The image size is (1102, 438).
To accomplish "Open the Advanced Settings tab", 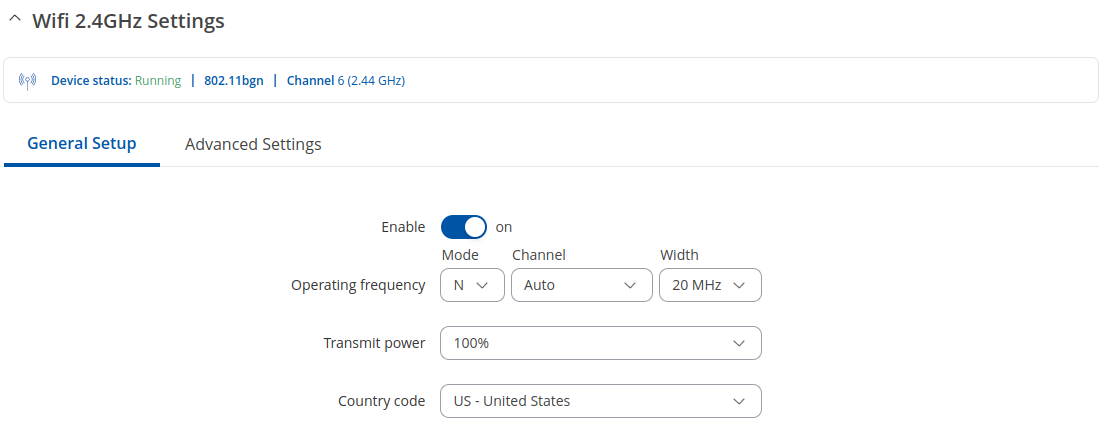I will 253,144.
